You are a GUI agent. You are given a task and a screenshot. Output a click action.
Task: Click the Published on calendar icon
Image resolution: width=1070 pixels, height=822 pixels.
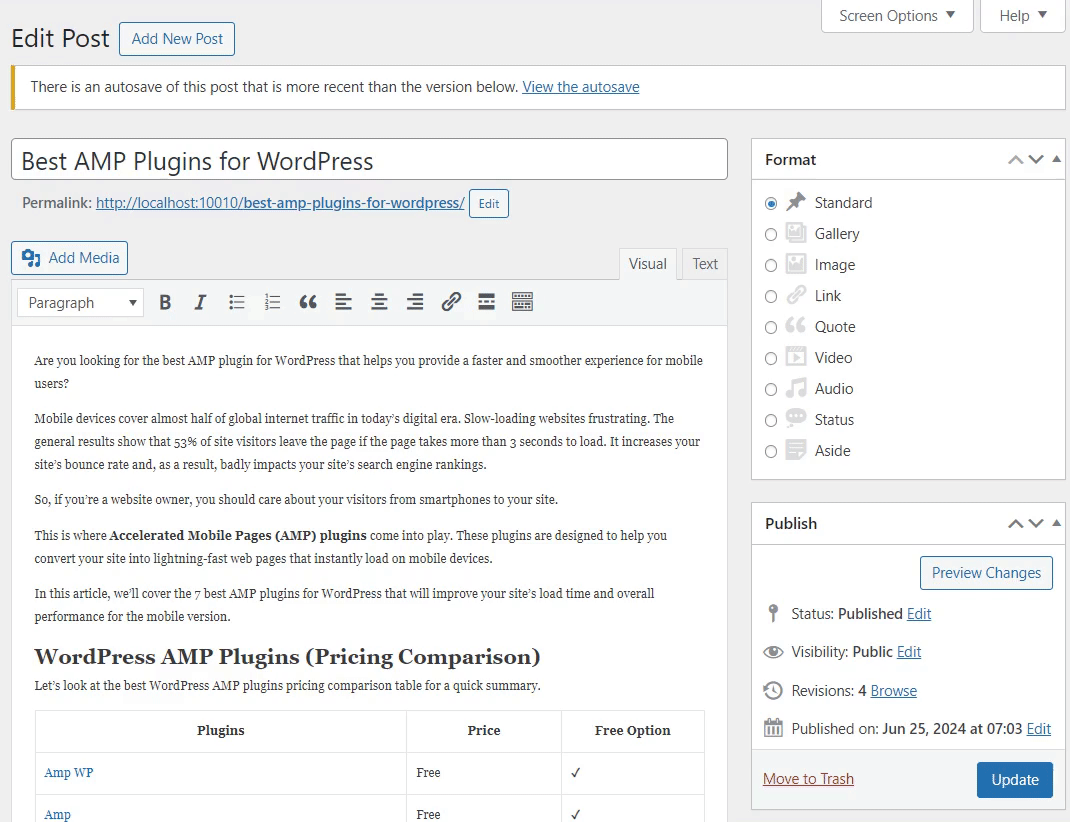[773, 728]
